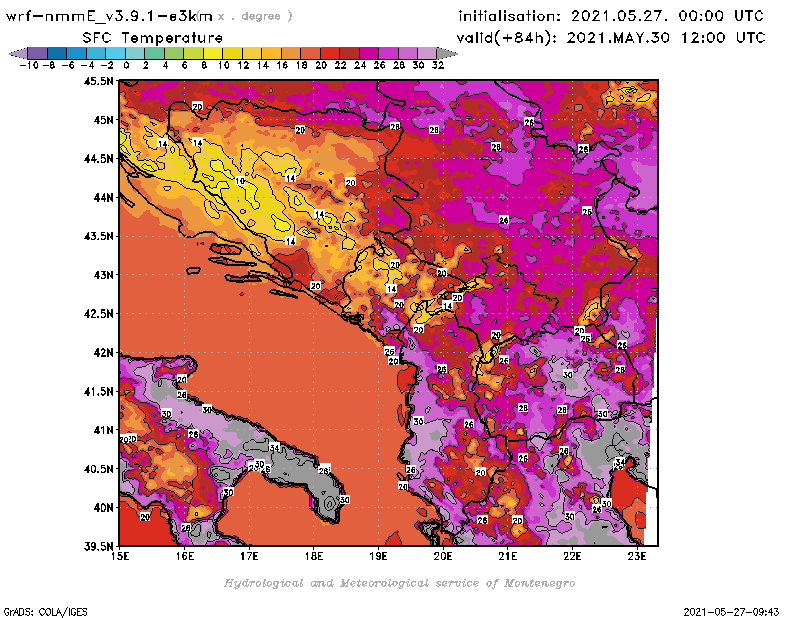
Task: Click the '39.5N' latitude label
Action: point(98,547)
